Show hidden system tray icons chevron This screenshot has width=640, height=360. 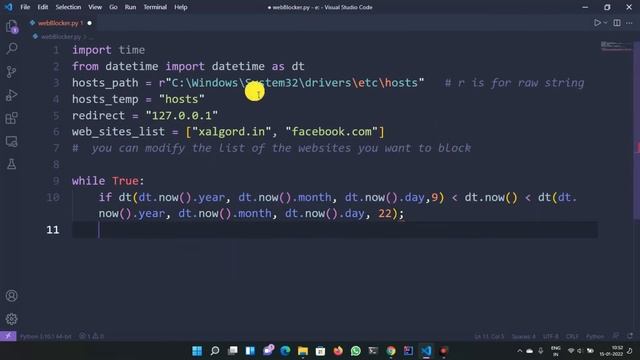click(x=519, y=351)
